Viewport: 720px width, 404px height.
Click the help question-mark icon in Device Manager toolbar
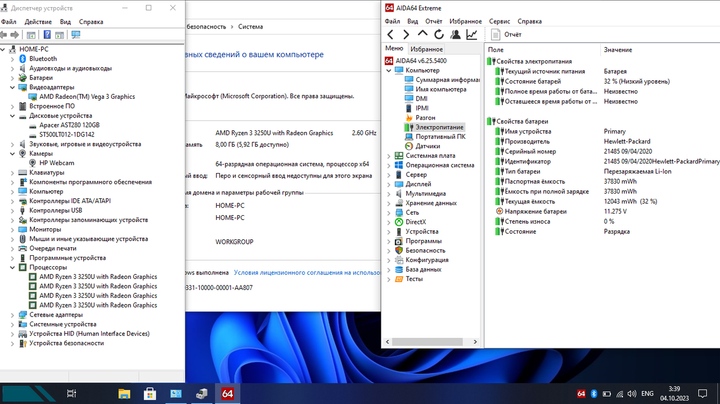pos(47,34)
